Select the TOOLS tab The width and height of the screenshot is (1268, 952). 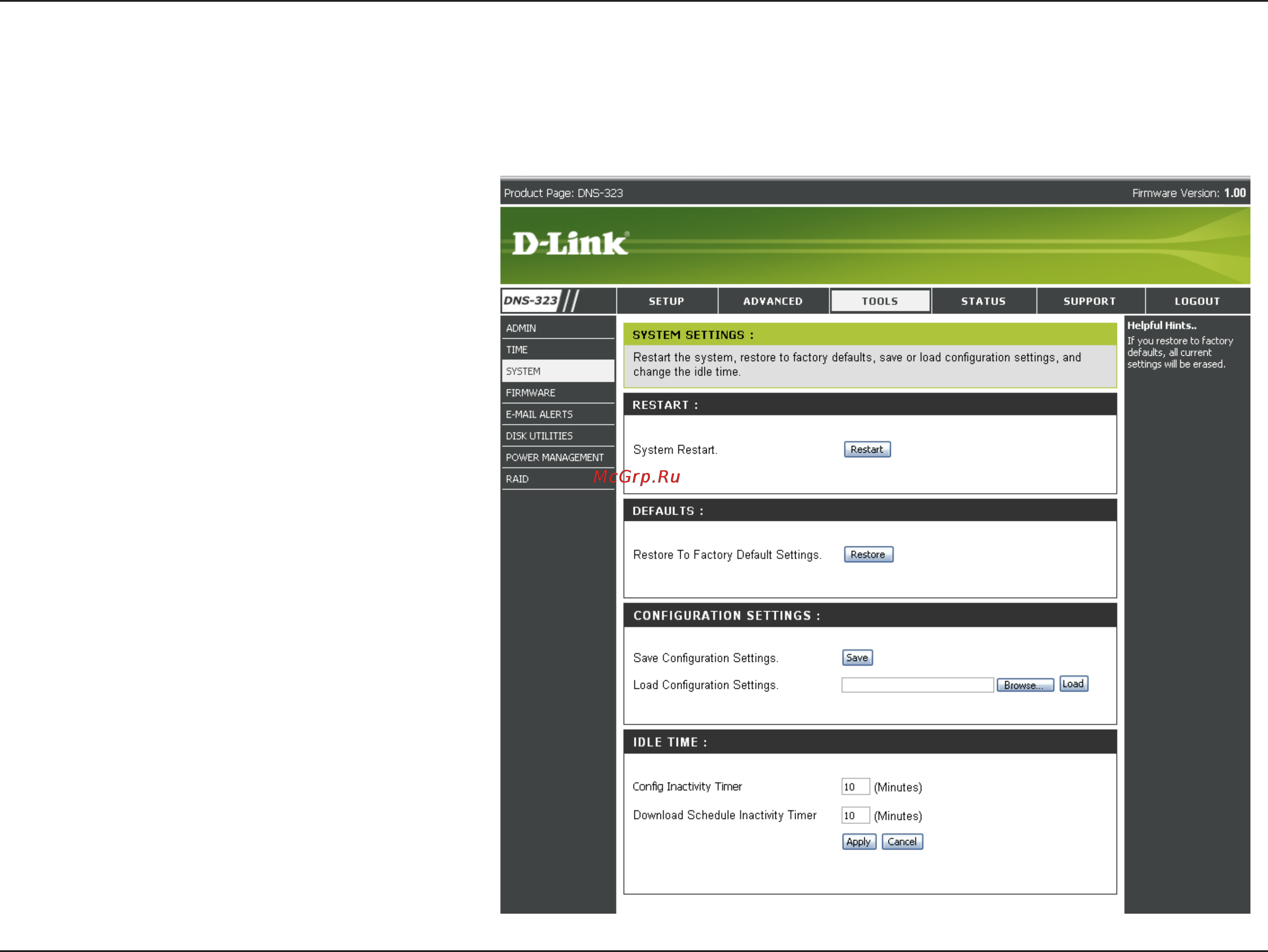(x=880, y=301)
